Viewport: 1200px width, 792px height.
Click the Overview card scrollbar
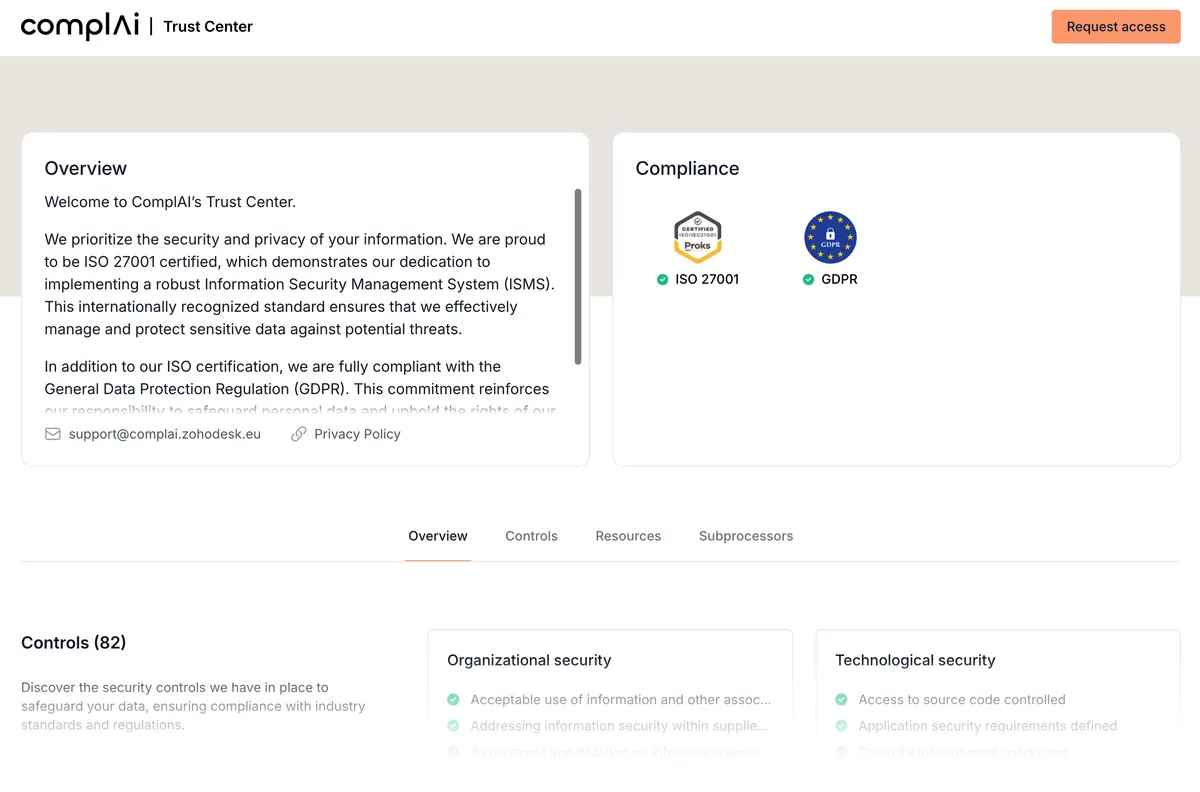[577, 277]
